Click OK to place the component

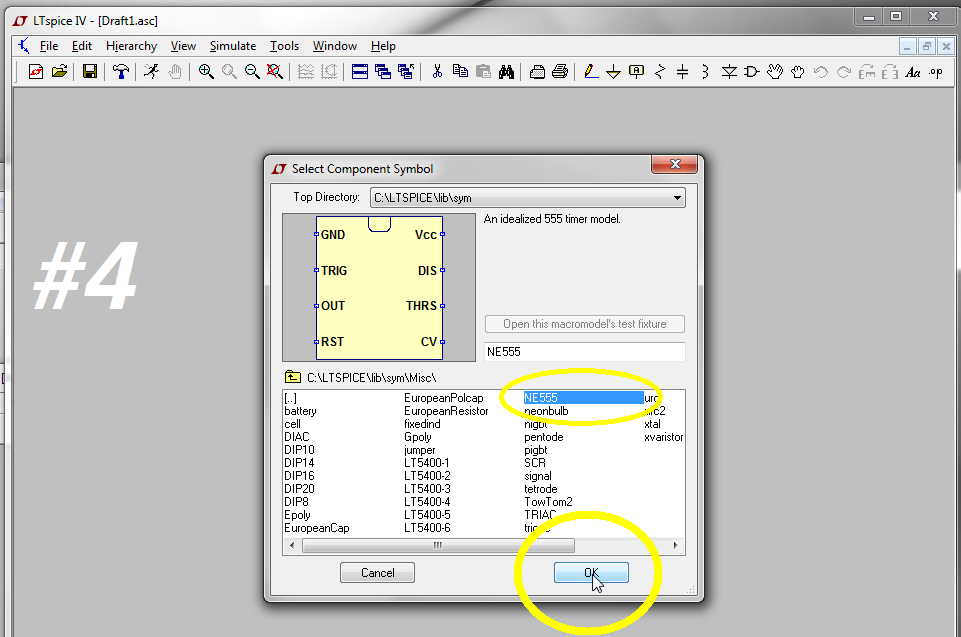coord(591,573)
